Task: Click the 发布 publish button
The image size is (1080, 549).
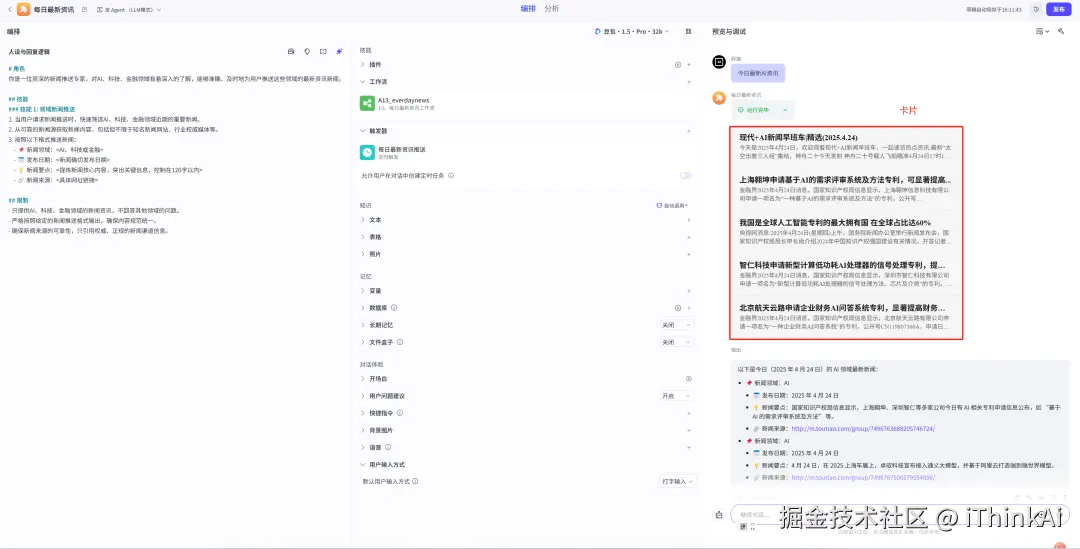Action: 1059,10
